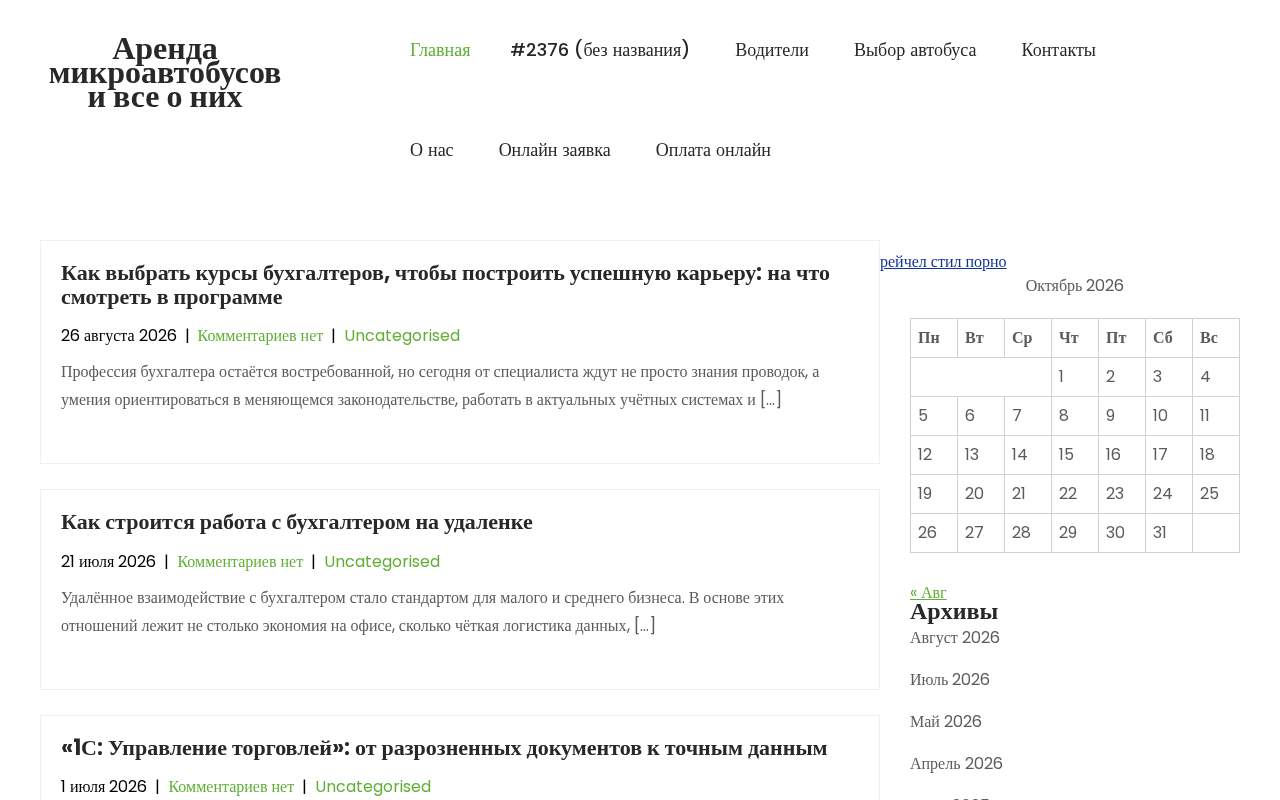The height and width of the screenshot is (800, 1280).
Task: Click the Октябрь 2026 calendar caption
Action: (x=1075, y=286)
